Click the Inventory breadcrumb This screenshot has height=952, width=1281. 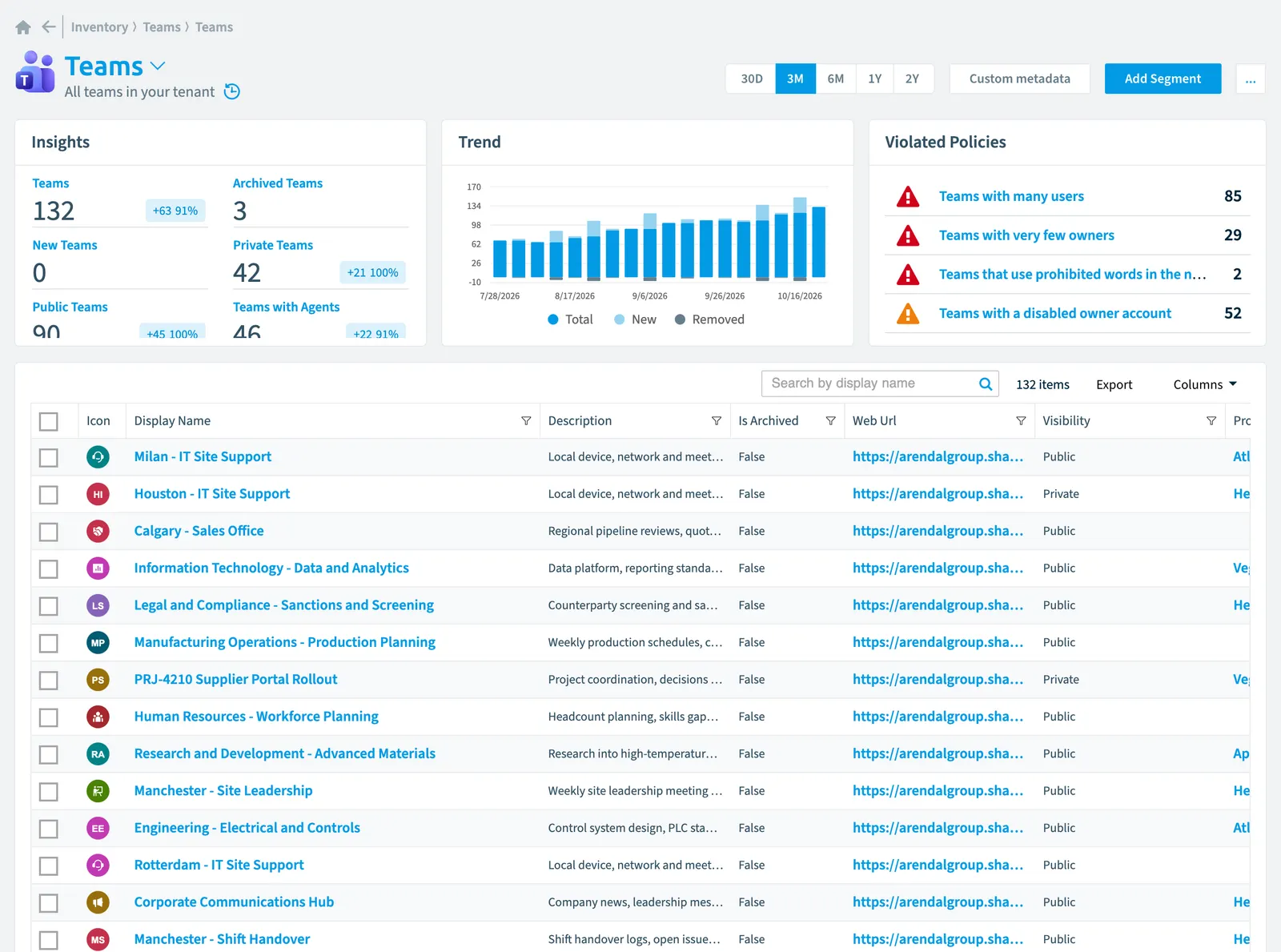click(x=99, y=27)
